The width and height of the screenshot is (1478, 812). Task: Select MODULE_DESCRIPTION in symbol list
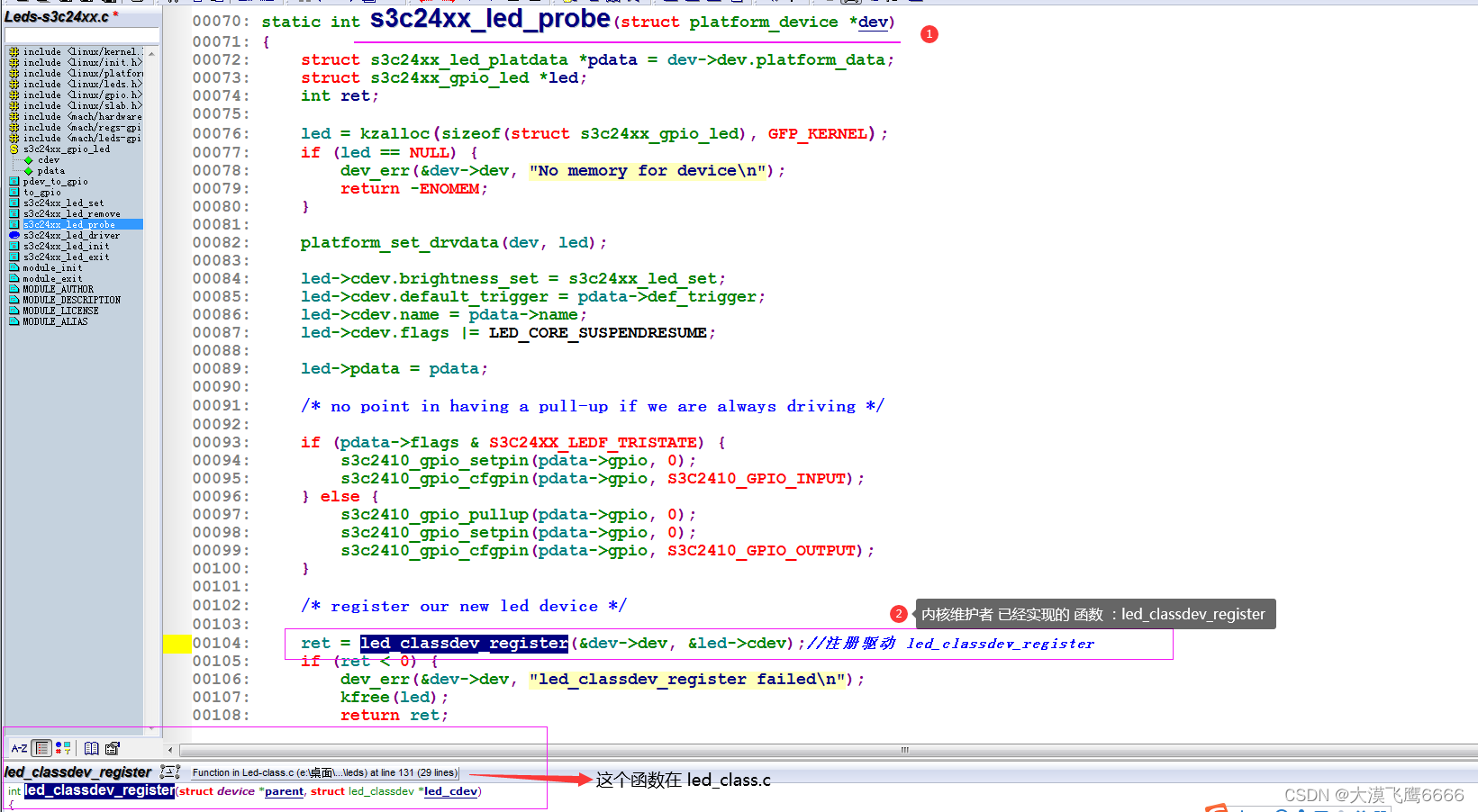[65, 301]
